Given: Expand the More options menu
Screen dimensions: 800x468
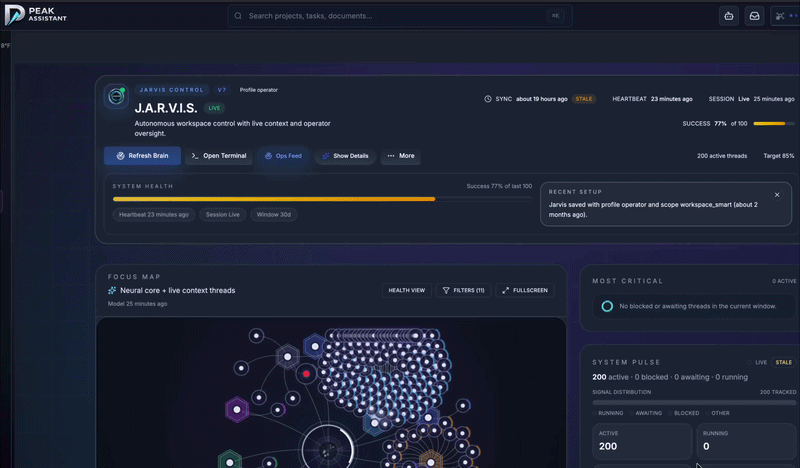Looking at the screenshot, I should point(401,156).
